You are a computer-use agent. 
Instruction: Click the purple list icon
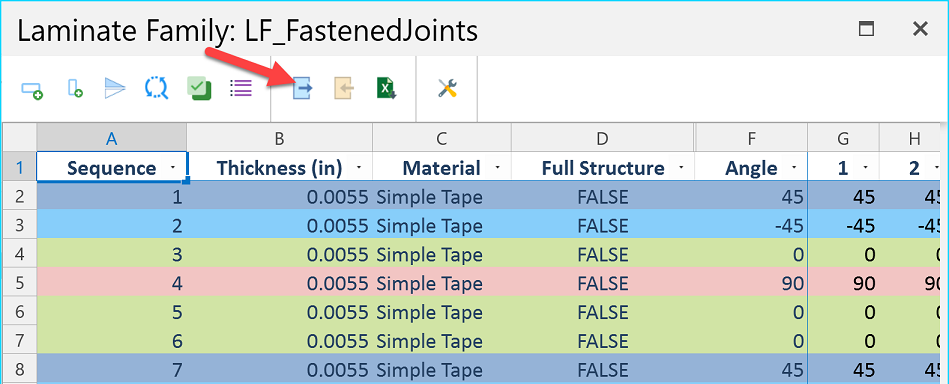[x=240, y=88]
